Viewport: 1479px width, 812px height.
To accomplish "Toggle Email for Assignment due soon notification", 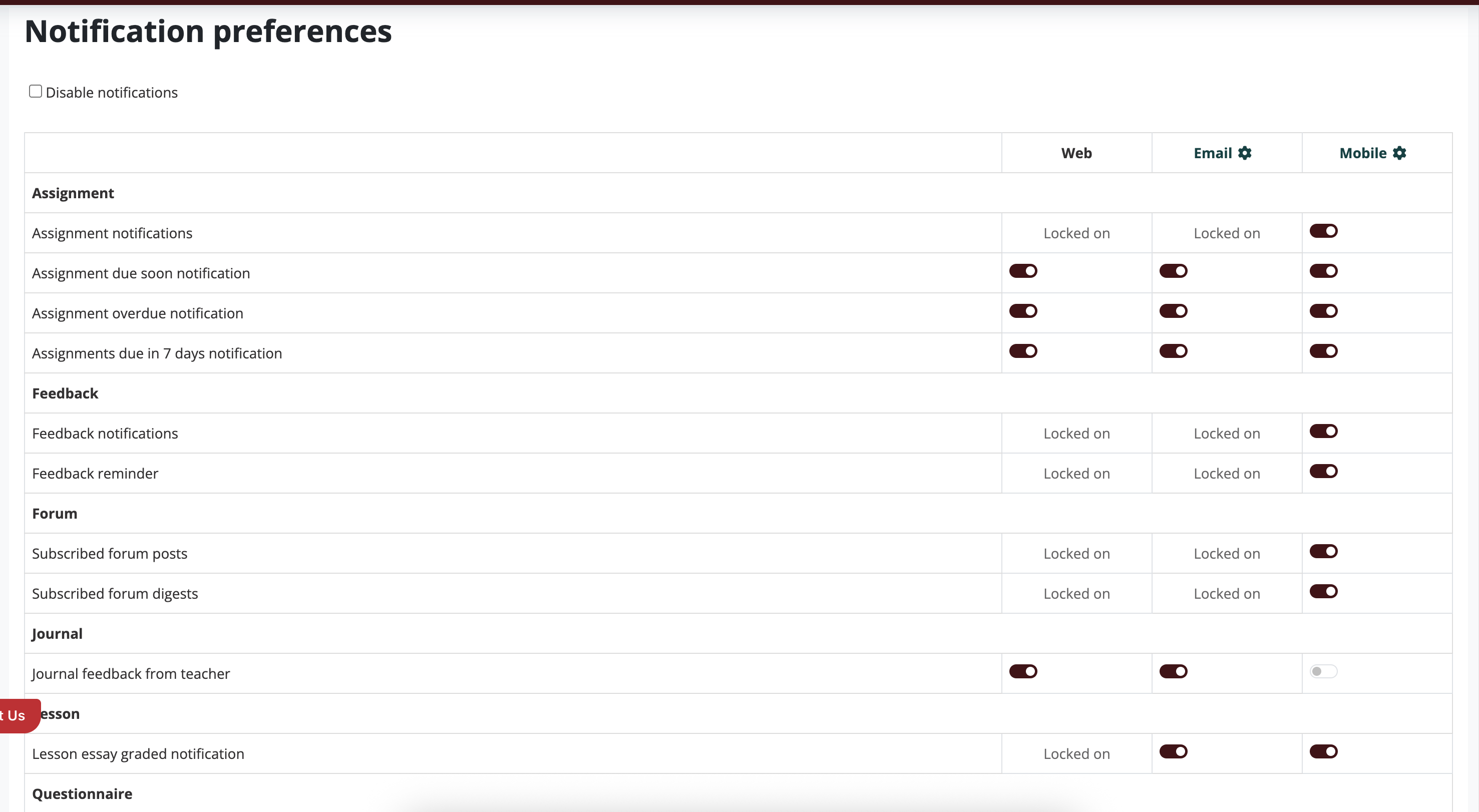I will tap(1173, 271).
